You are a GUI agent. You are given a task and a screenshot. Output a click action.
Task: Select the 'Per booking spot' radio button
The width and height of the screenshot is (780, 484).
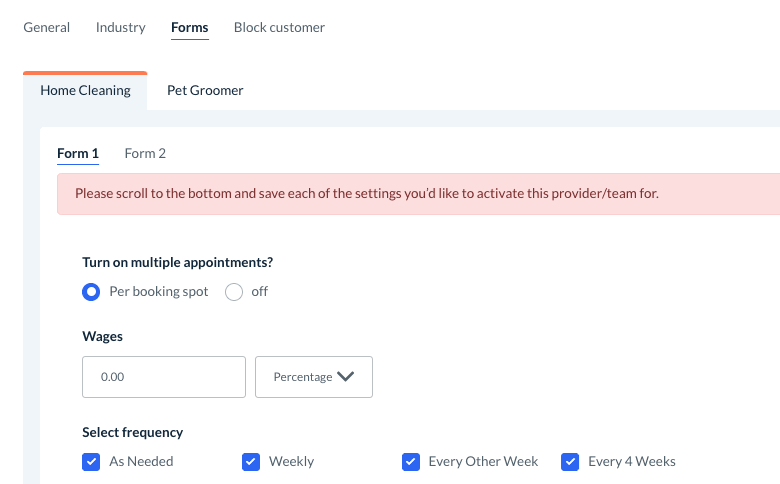click(x=91, y=292)
